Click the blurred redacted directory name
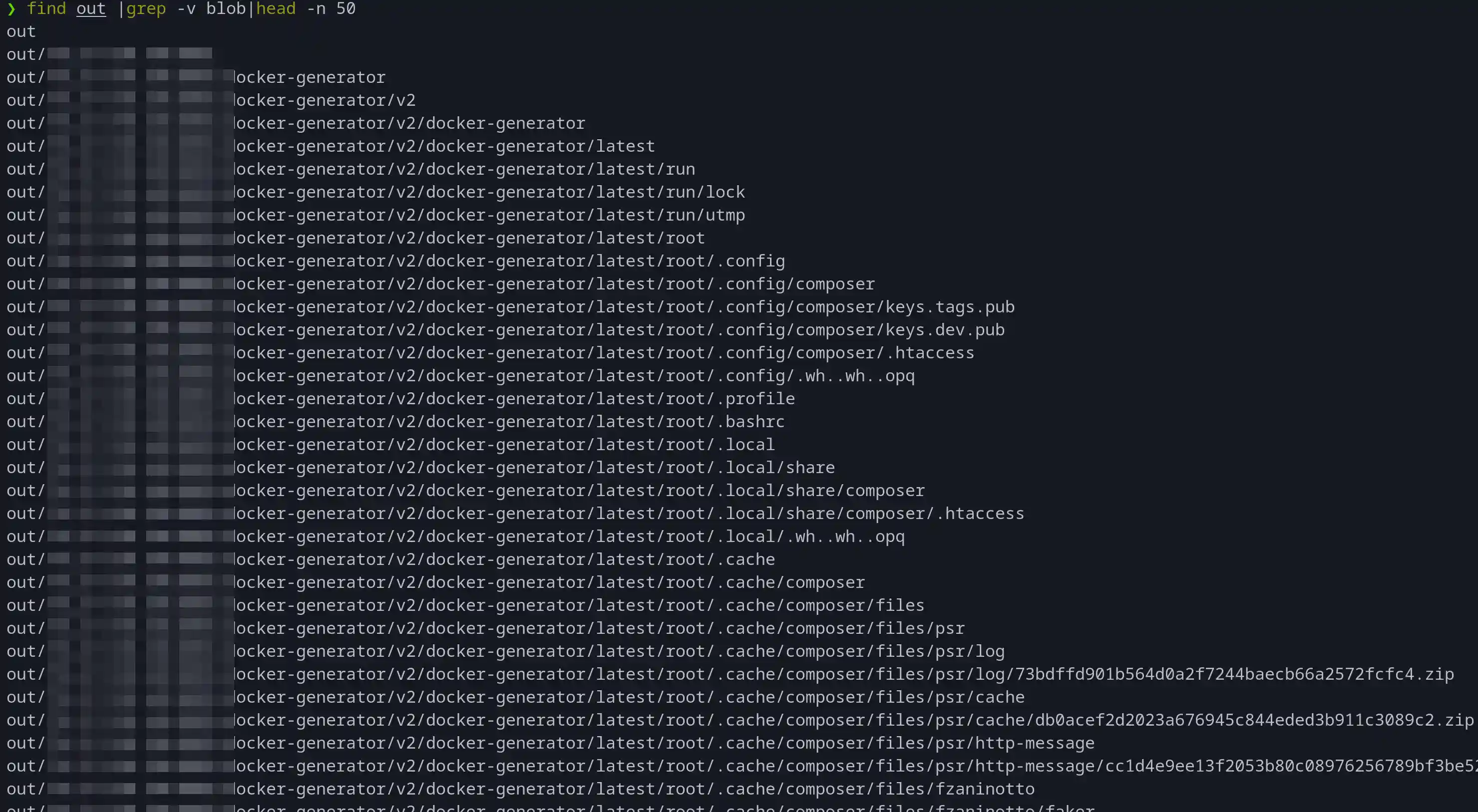This screenshot has height=812, width=1478. 130,54
